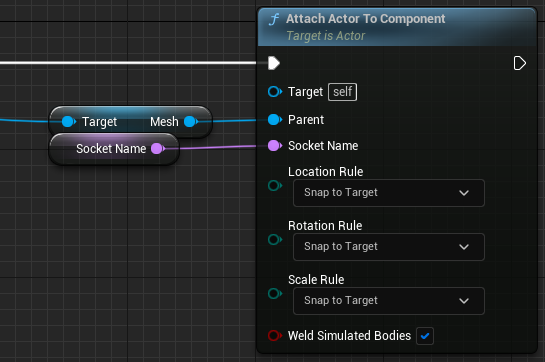Image resolution: width=545 pixels, height=362 pixels.
Task: Click the Weld Simulated Bodies red pin
Action: tap(275, 336)
